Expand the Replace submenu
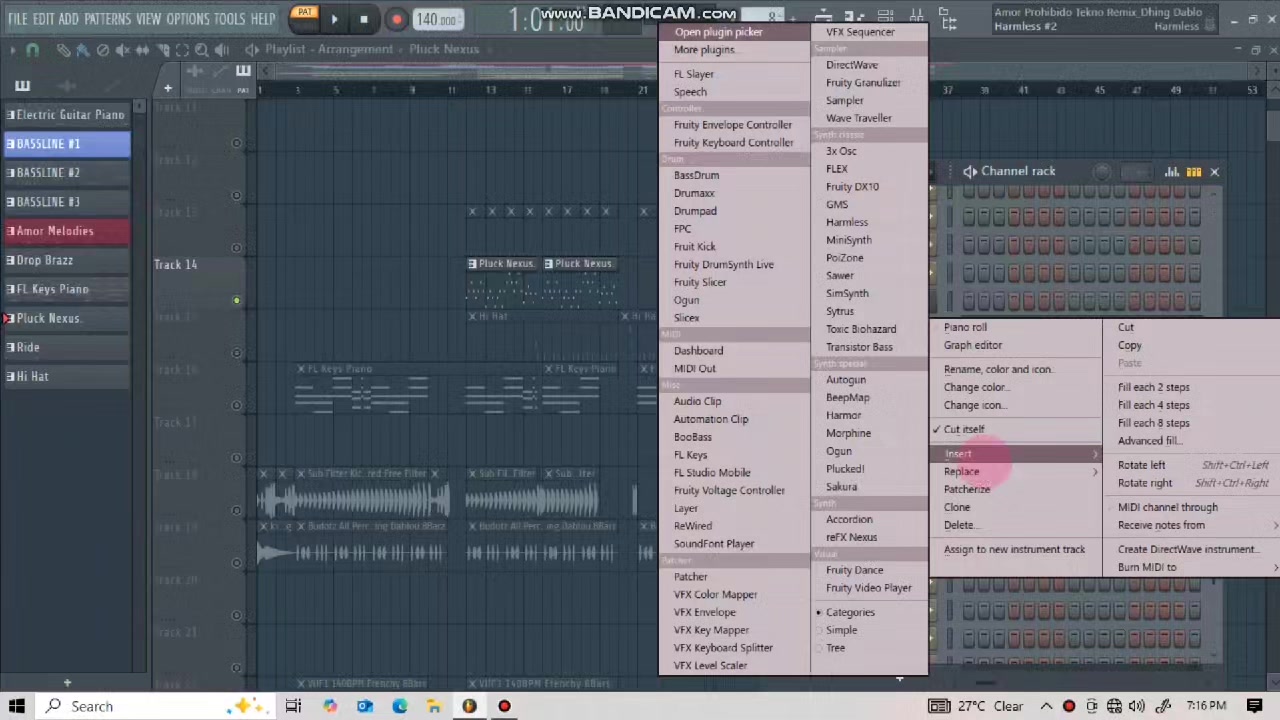This screenshot has width=1280, height=720. pyautogui.click(x=1015, y=471)
